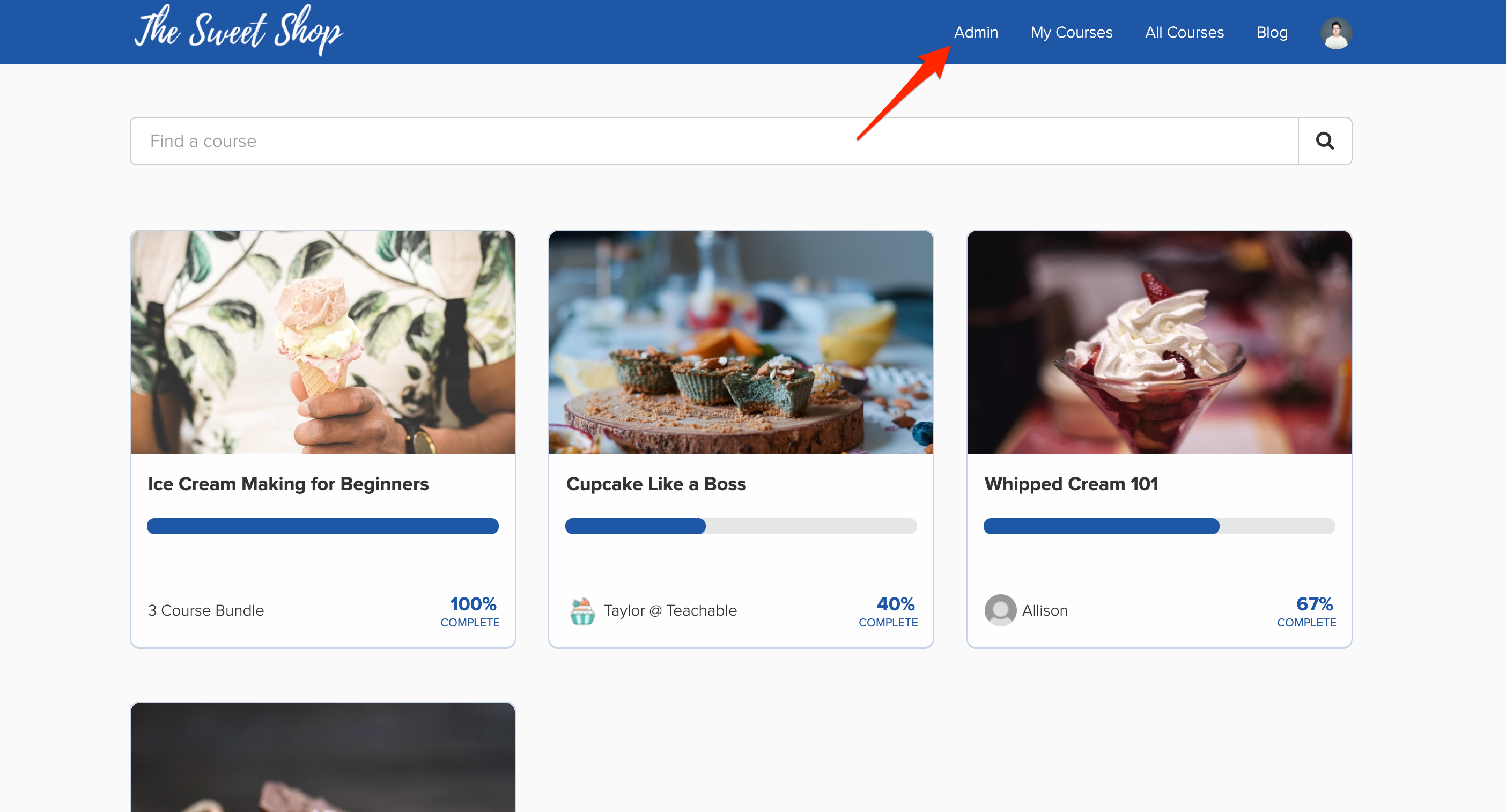The height and width of the screenshot is (812, 1506).
Task: Click Allison's gray author avatar
Action: (x=1000, y=610)
